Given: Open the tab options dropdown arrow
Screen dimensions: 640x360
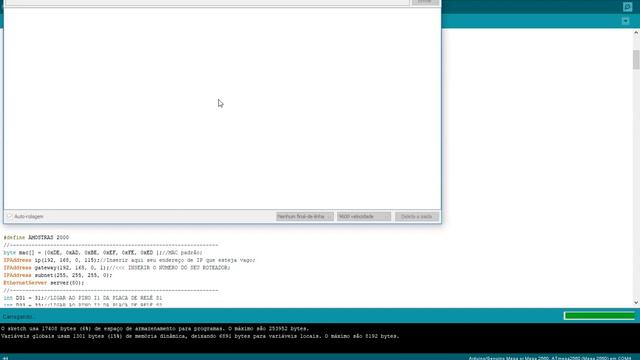Looking at the screenshot, I should (x=625, y=21).
